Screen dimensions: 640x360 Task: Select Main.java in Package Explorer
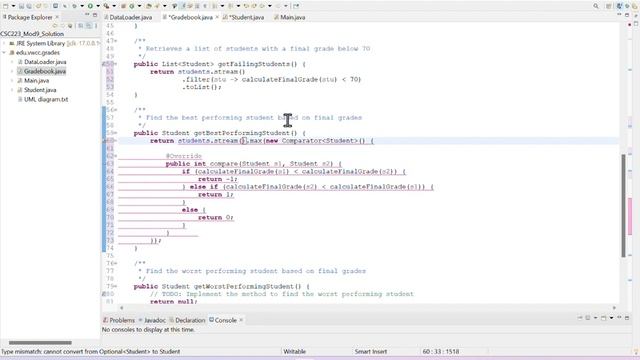36,81
